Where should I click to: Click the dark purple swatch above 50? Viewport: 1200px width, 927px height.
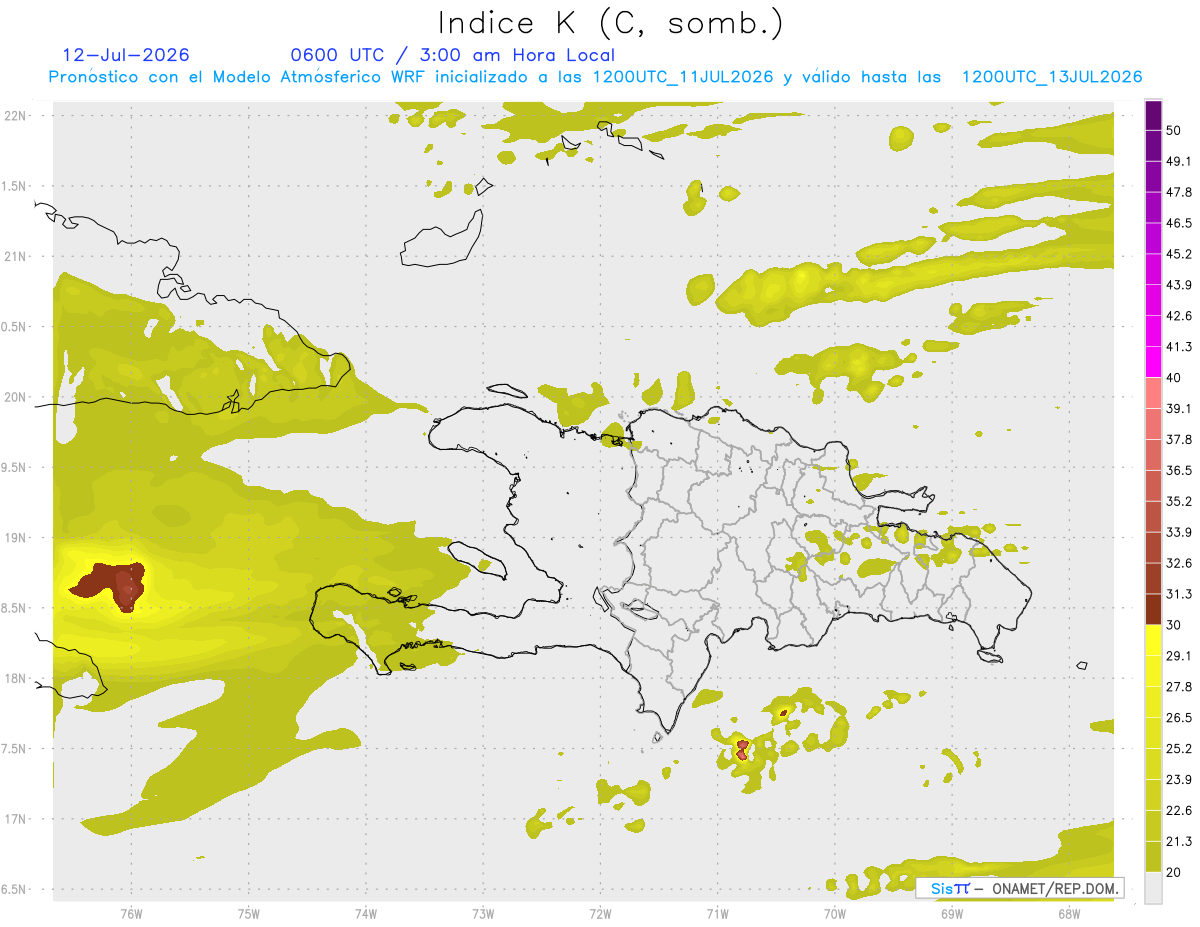pos(1153,116)
